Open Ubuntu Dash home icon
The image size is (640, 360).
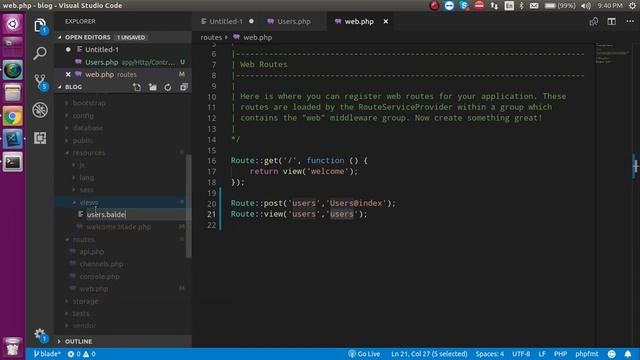click(x=13, y=24)
